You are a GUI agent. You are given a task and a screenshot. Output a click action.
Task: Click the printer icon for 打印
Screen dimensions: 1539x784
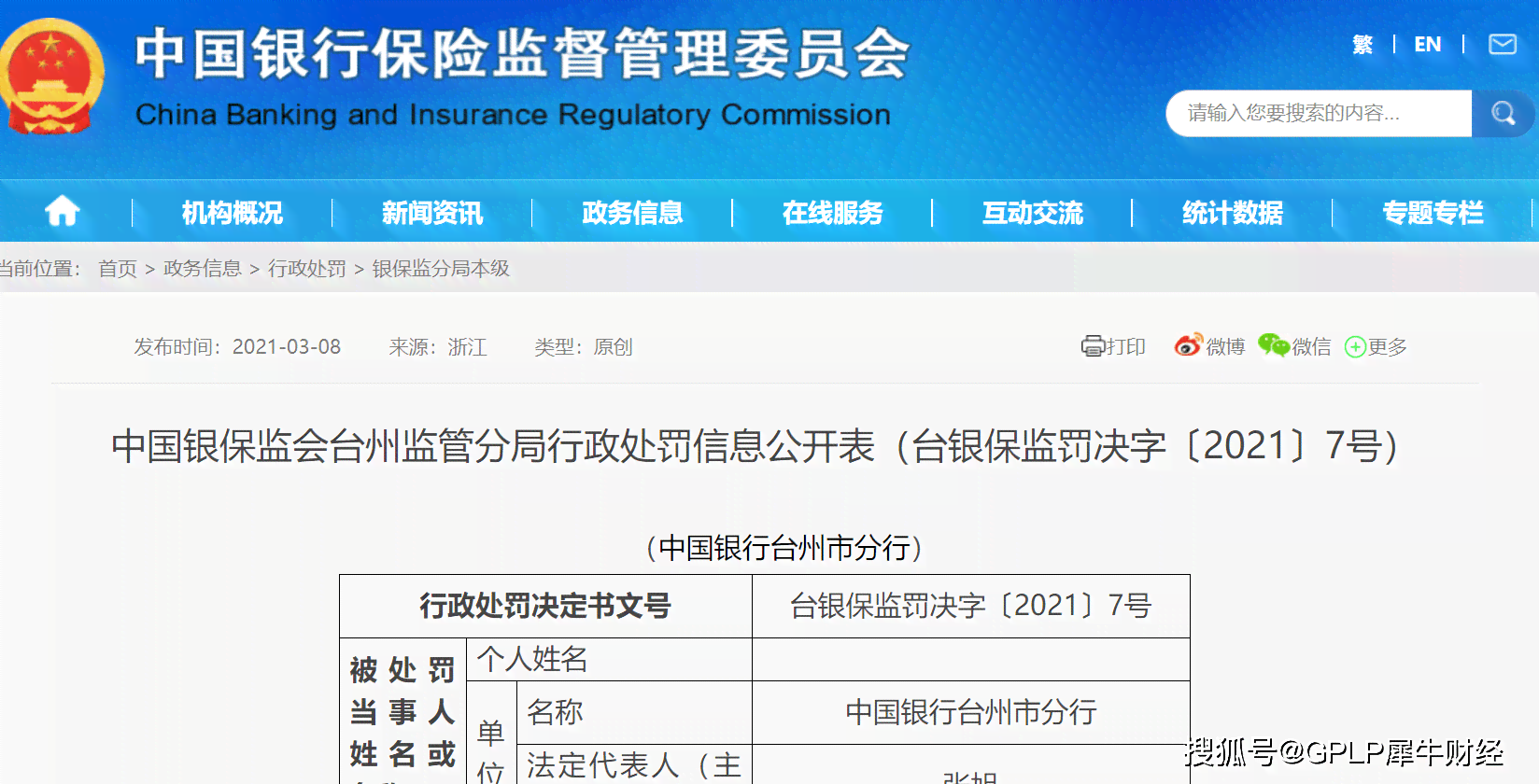coord(1093,346)
